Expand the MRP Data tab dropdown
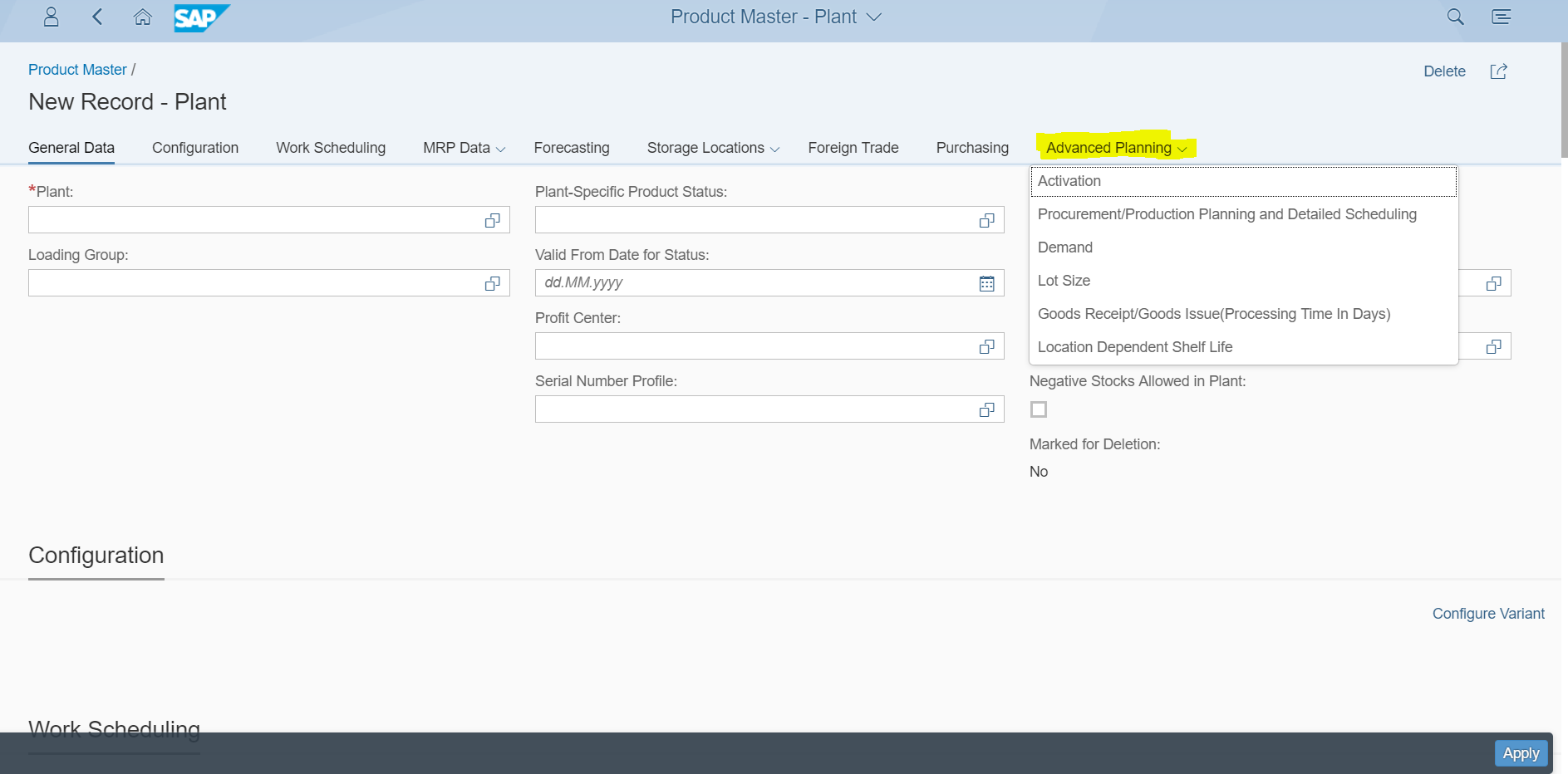Image resolution: width=1568 pixels, height=774 pixels. click(x=500, y=149)
